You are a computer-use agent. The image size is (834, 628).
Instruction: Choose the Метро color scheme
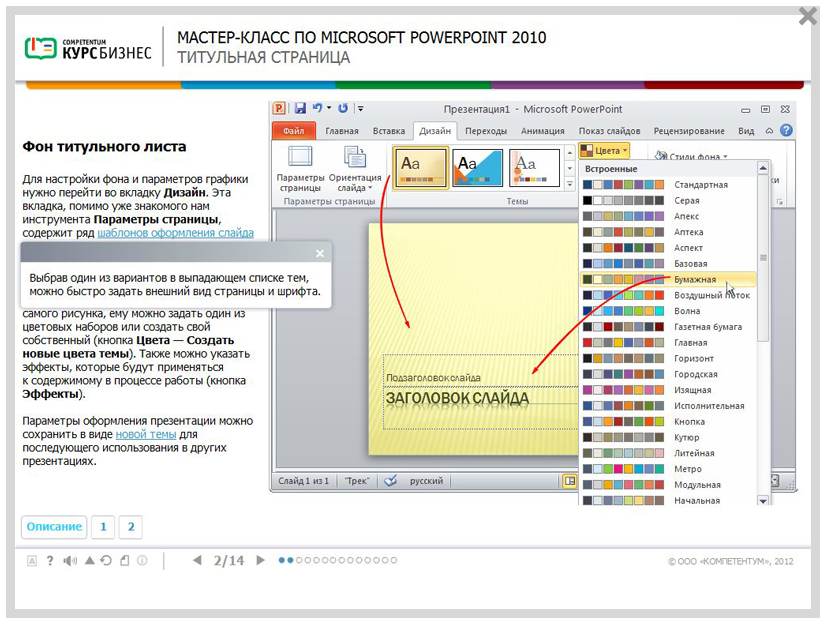tap(668, 469)
